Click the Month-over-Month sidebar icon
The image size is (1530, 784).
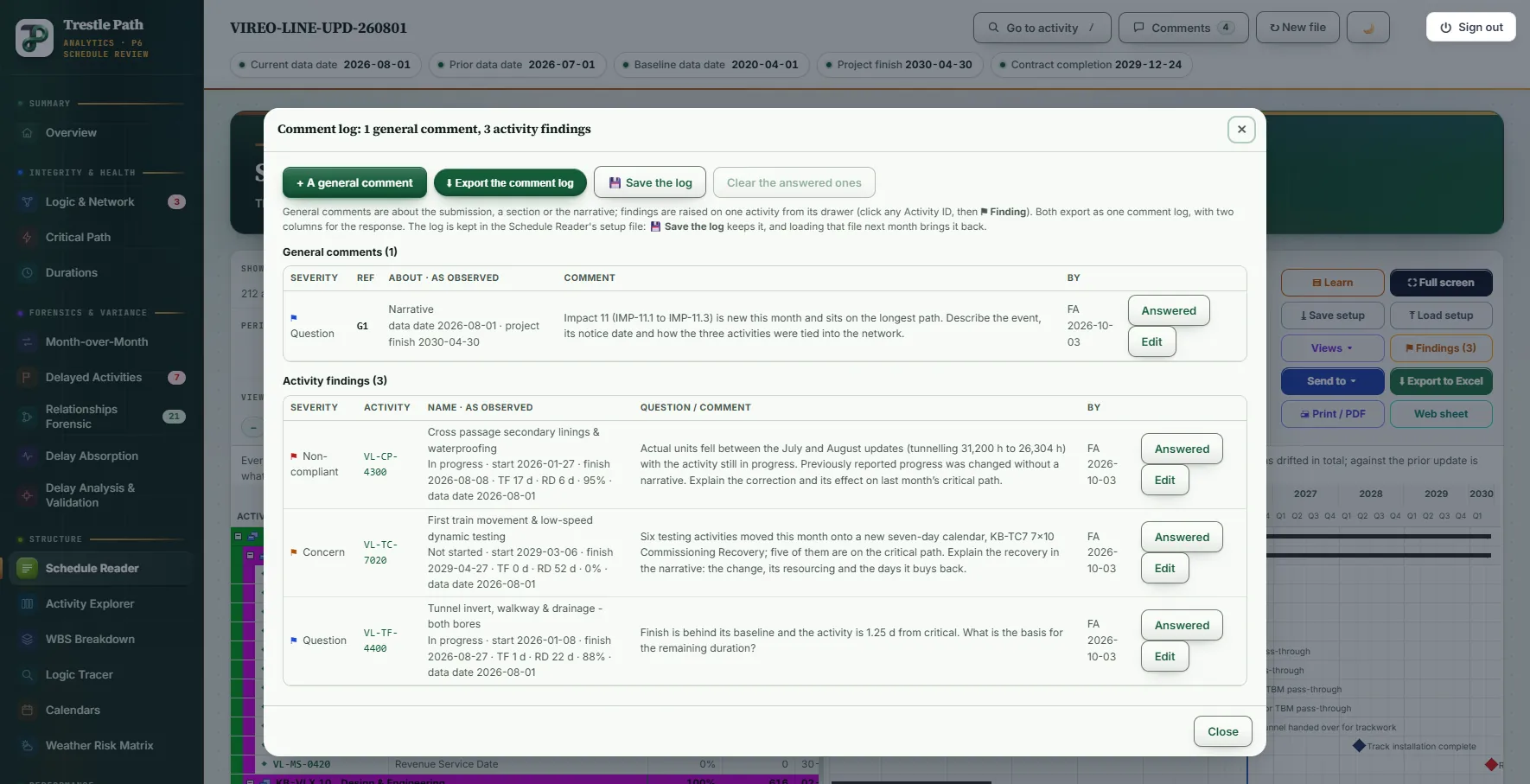[x=27, y=342]
